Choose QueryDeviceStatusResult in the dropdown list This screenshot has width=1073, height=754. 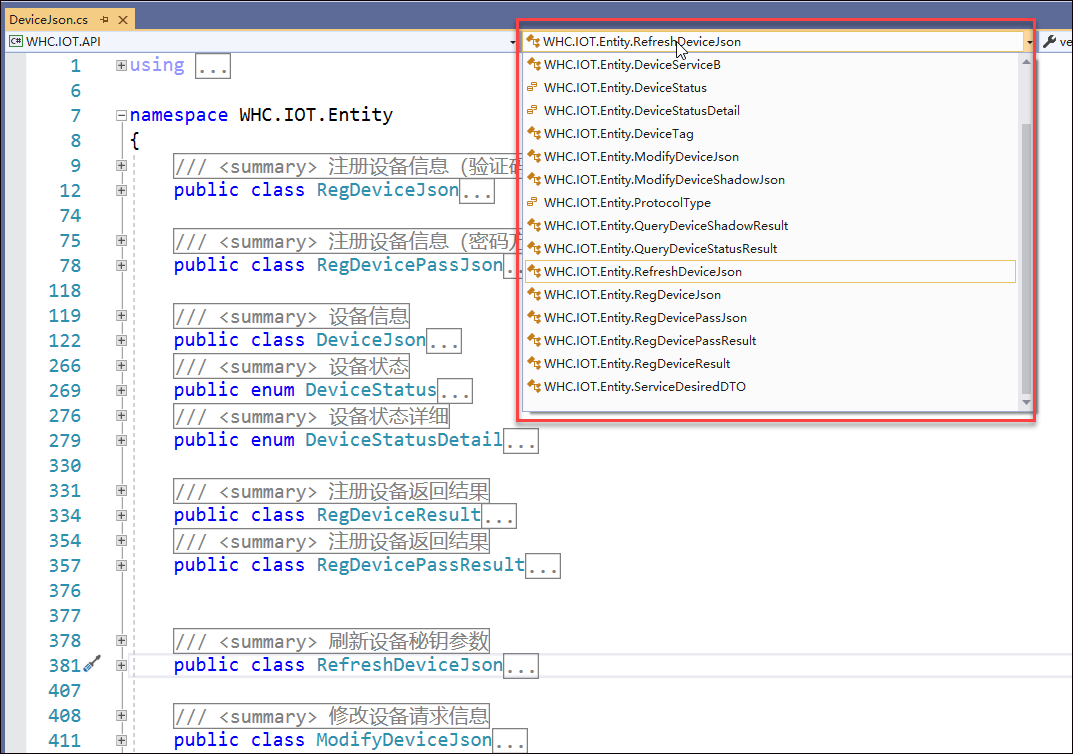[x=660, y=249]
